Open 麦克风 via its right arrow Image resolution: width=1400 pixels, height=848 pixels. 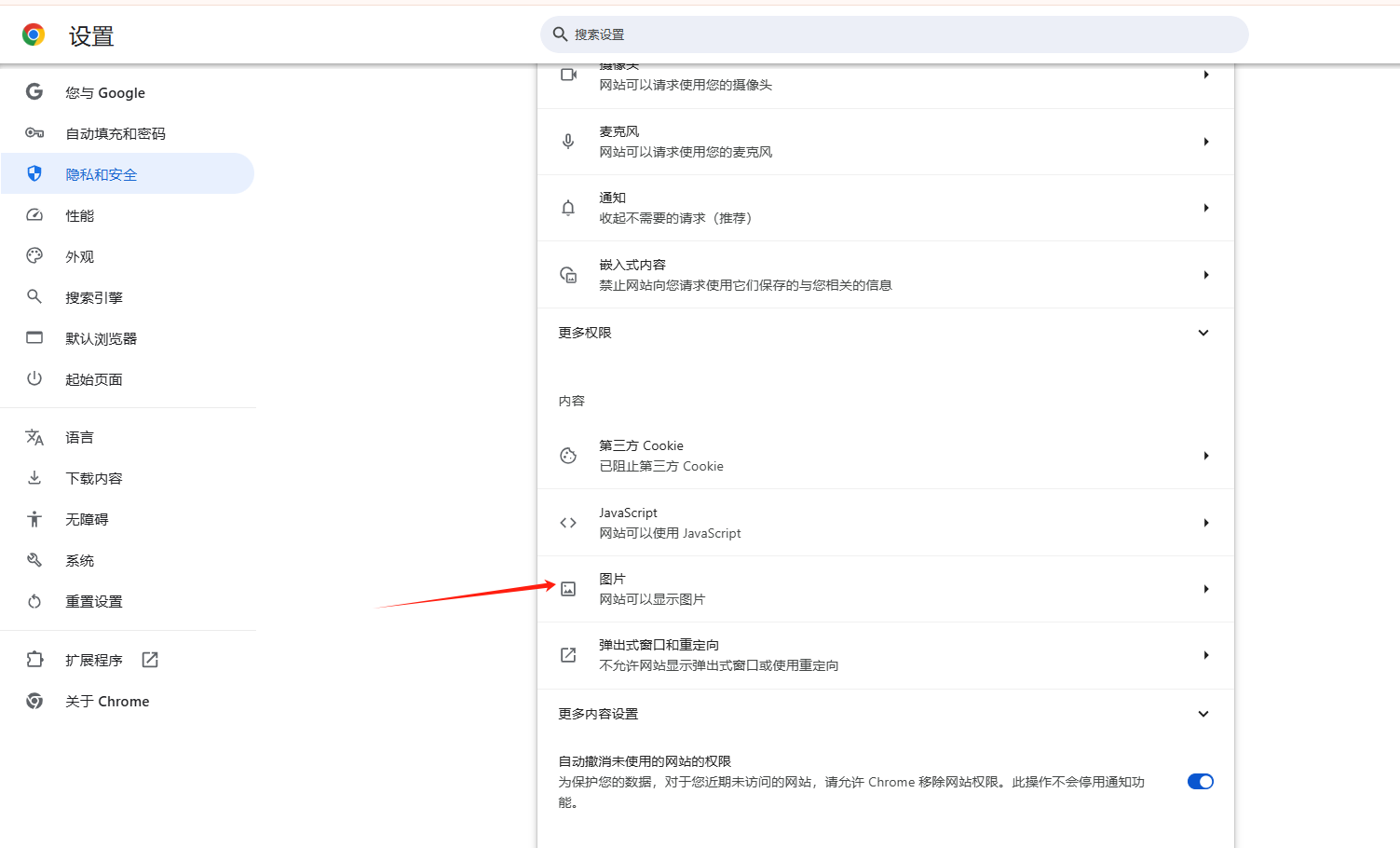click(x=1206, y=142)
